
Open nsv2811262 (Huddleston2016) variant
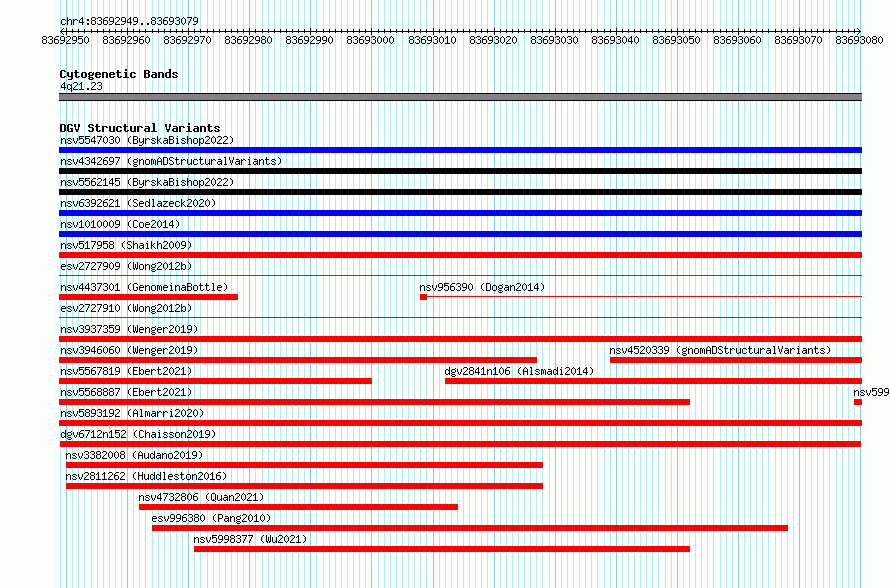(x=146, y=476)
